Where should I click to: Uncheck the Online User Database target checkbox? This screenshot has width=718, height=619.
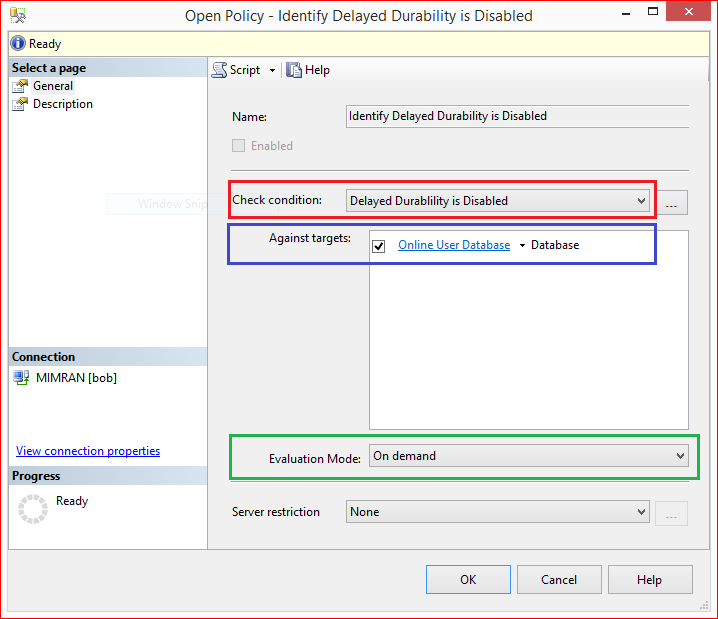(x=379, y=246)
